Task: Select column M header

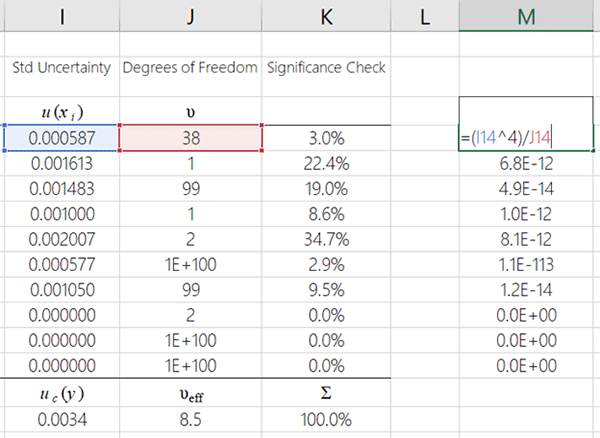Action: 526,16
